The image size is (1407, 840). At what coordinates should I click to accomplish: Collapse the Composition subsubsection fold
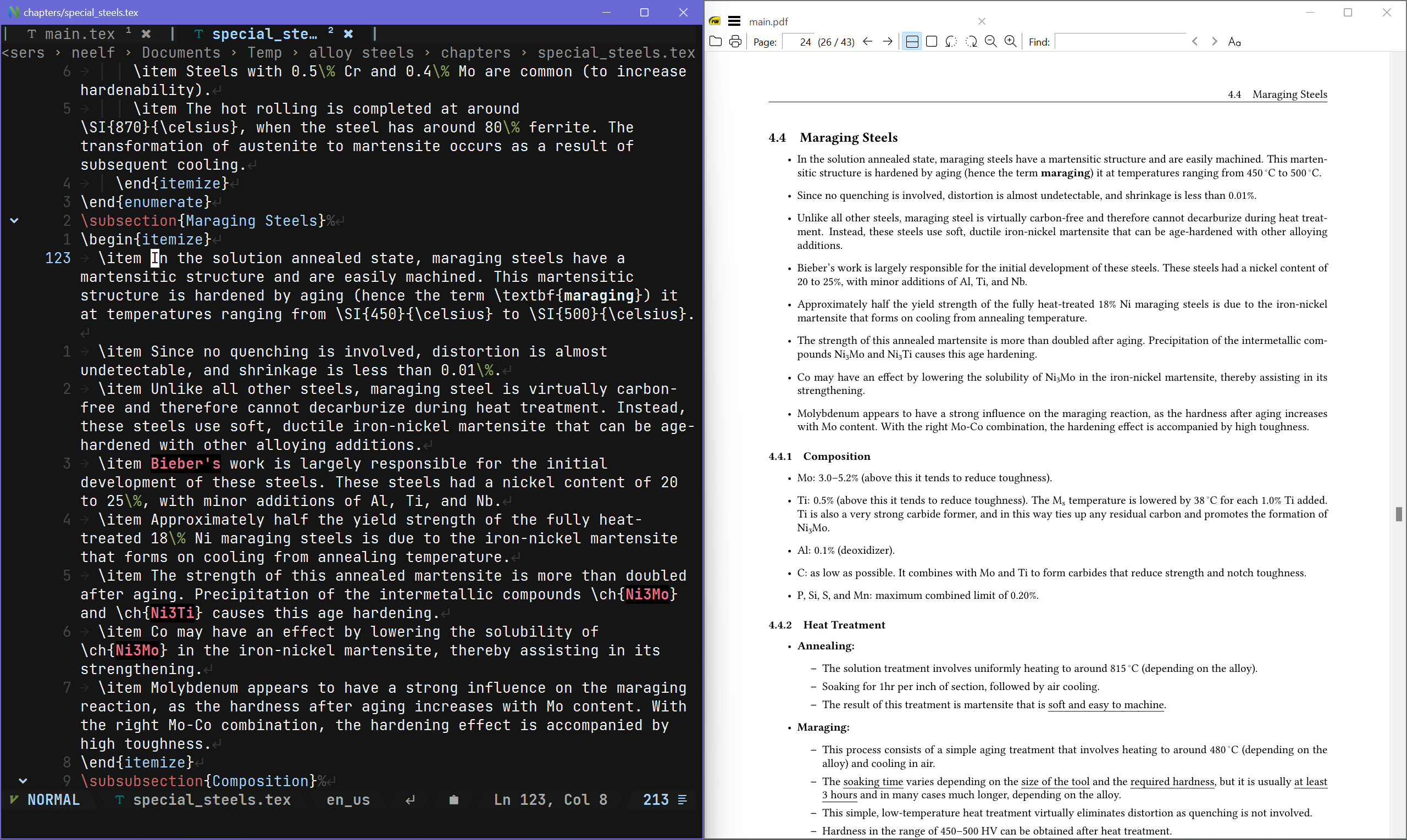(x=23, y=781)
